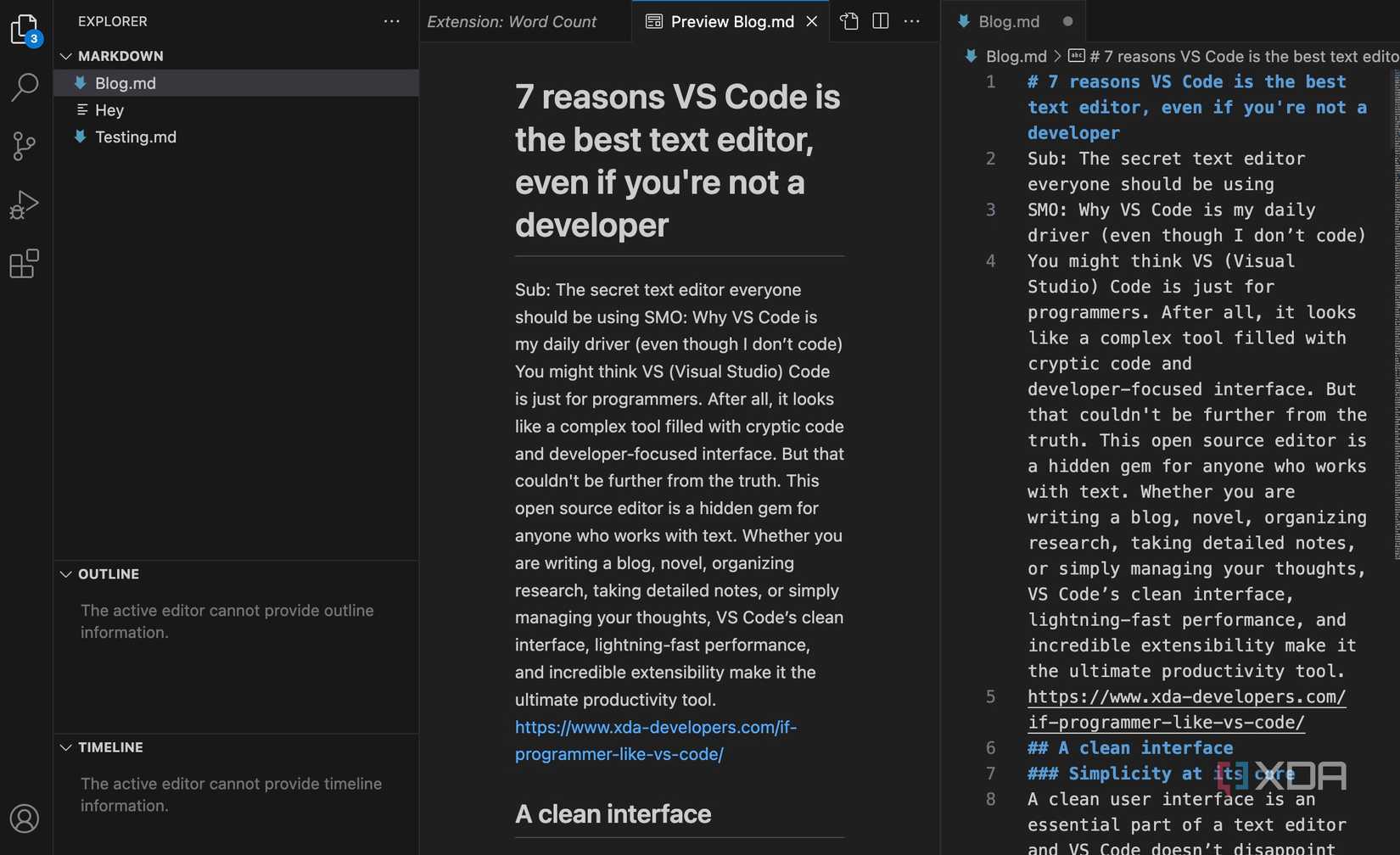Switch to the Blog.md editor tab

tap(1010, 21)
